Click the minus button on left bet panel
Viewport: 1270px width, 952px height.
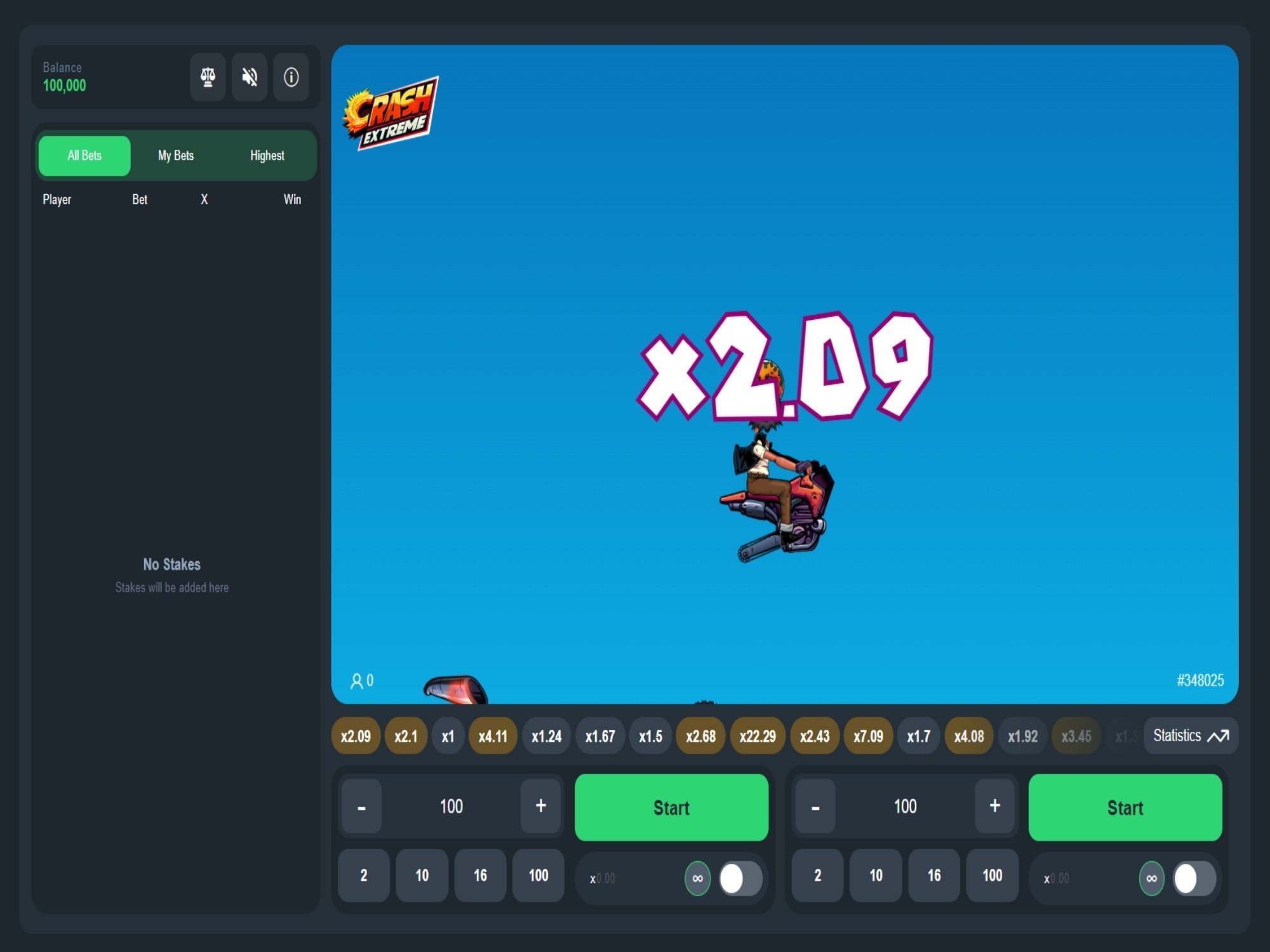coord(362,806)
